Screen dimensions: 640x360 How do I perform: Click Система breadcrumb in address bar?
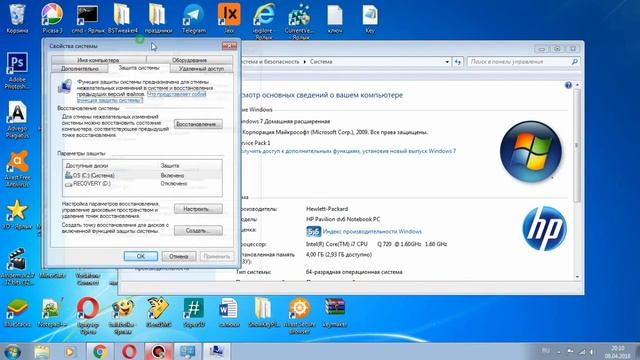pyautogui.click(x=321, y=62)
